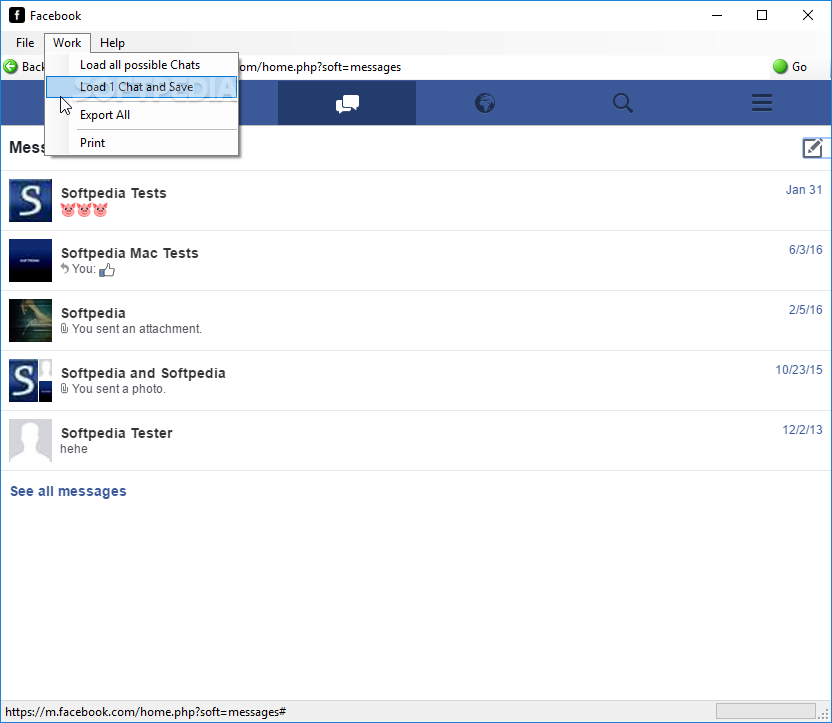Click Softpedia Tests profile thumbnail

point(30,201)
